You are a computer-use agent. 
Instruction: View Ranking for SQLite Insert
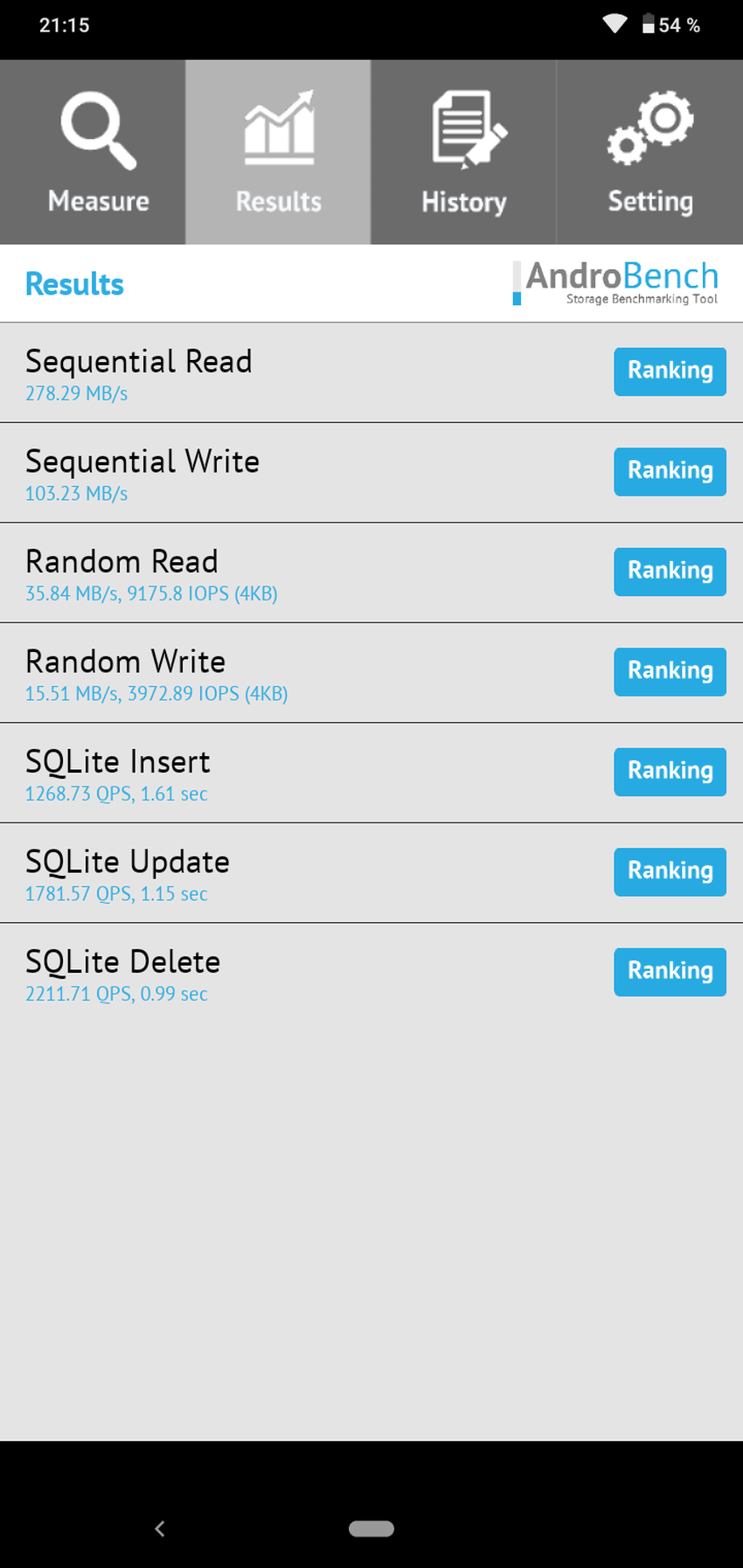coord(670,772)
